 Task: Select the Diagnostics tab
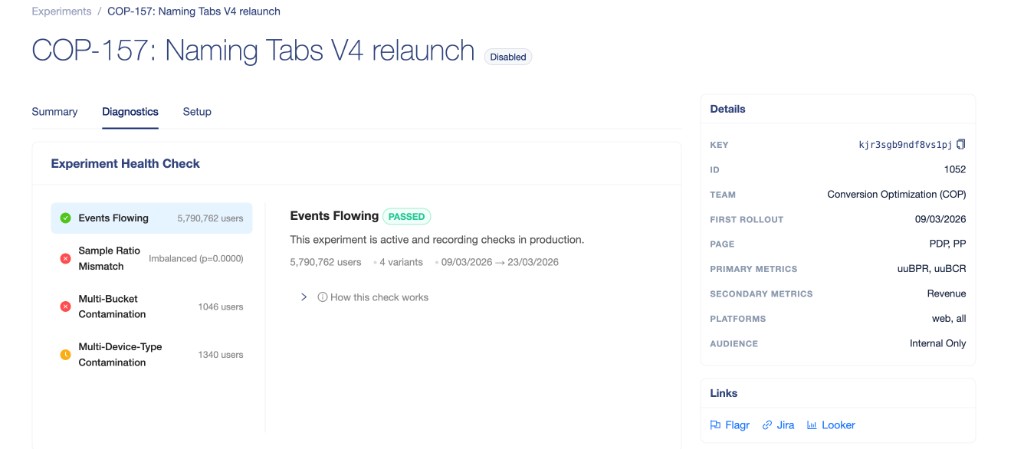coord(130,112)
